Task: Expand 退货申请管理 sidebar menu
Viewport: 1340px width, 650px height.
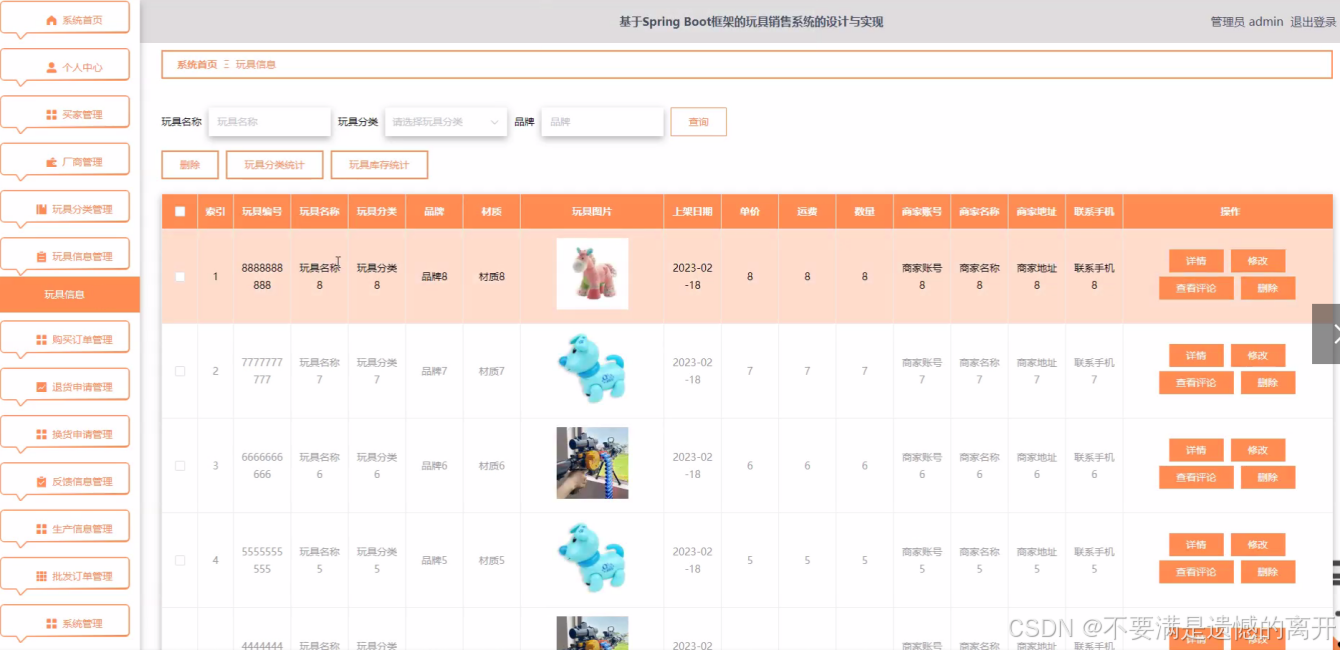Action: pos(65,387)
